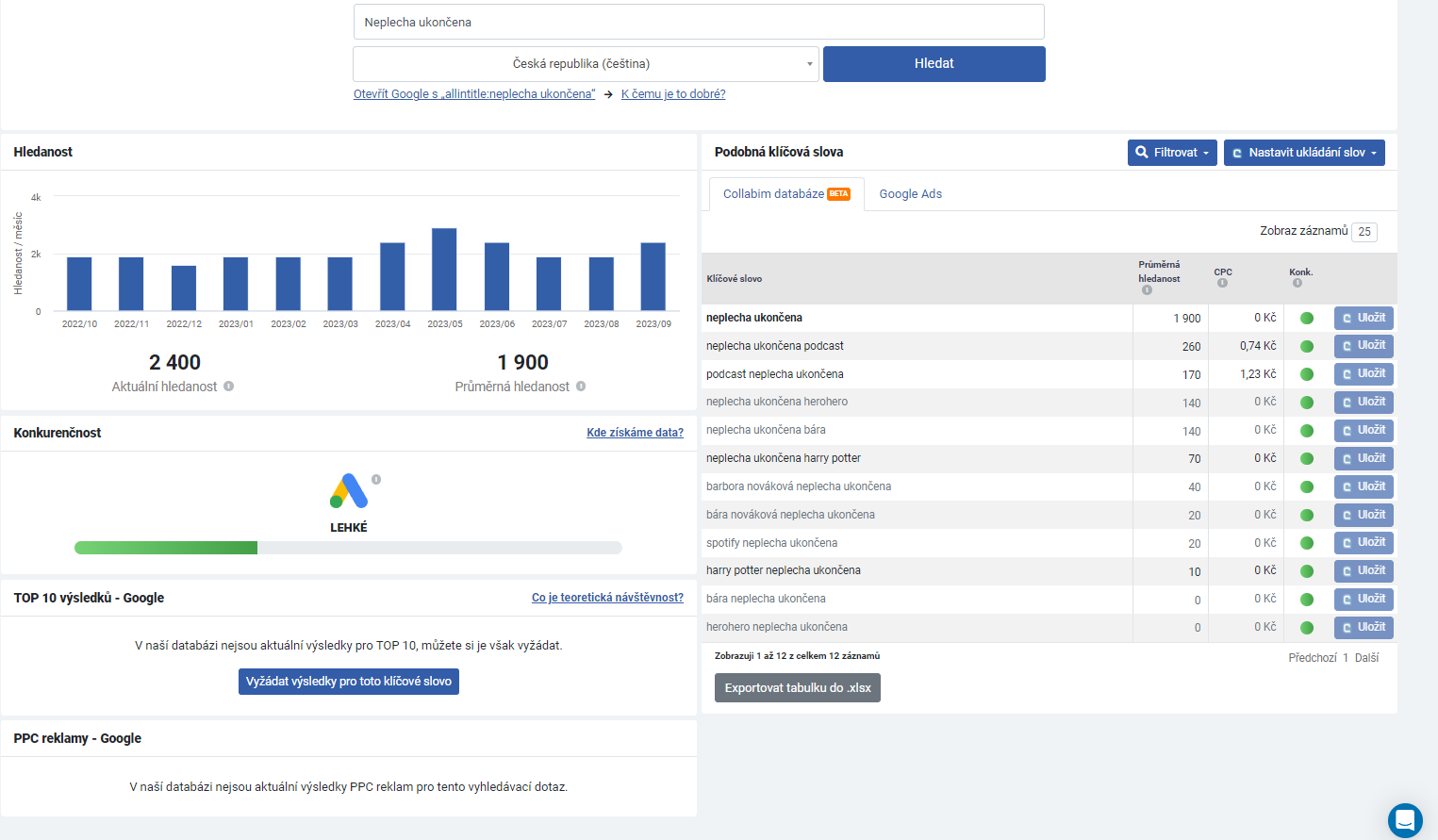Save keyword barbora nováková neplecha ukončena

1364,487
